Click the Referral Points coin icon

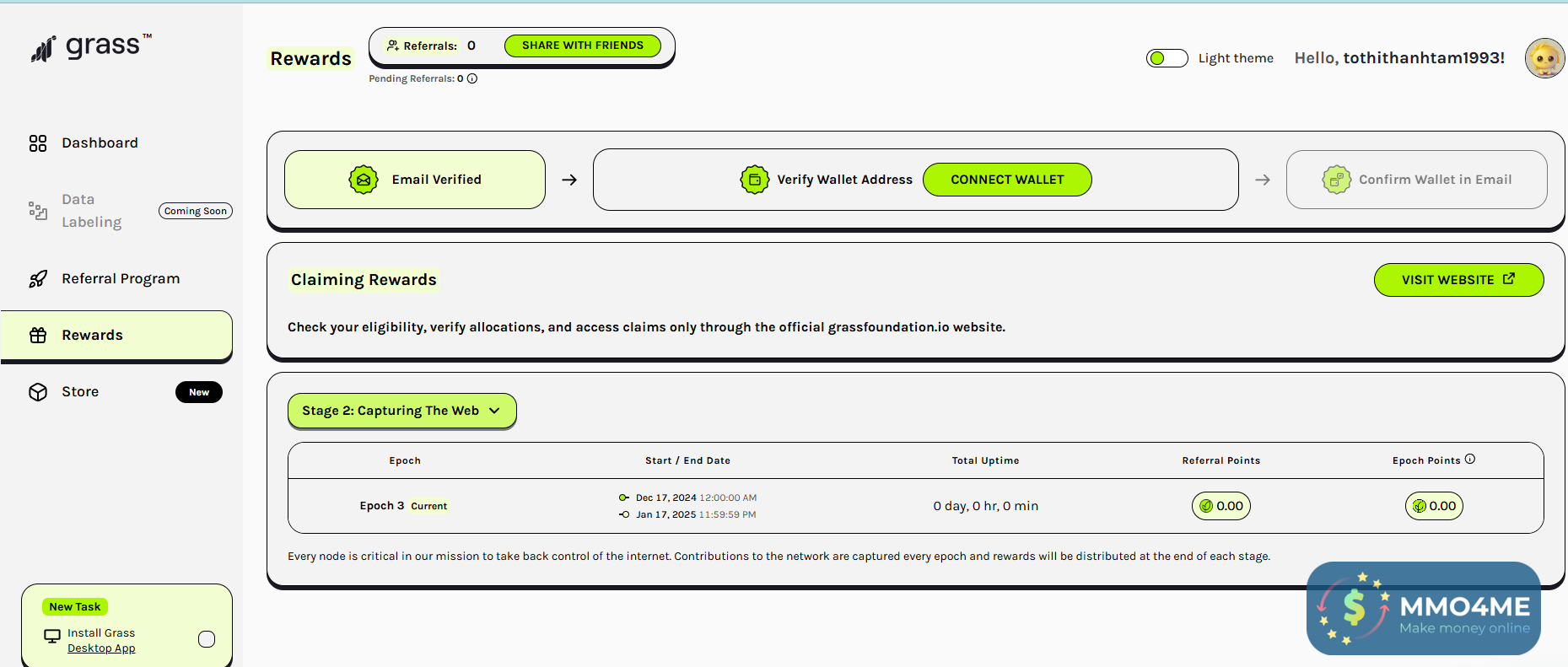tap(1206, 506)
